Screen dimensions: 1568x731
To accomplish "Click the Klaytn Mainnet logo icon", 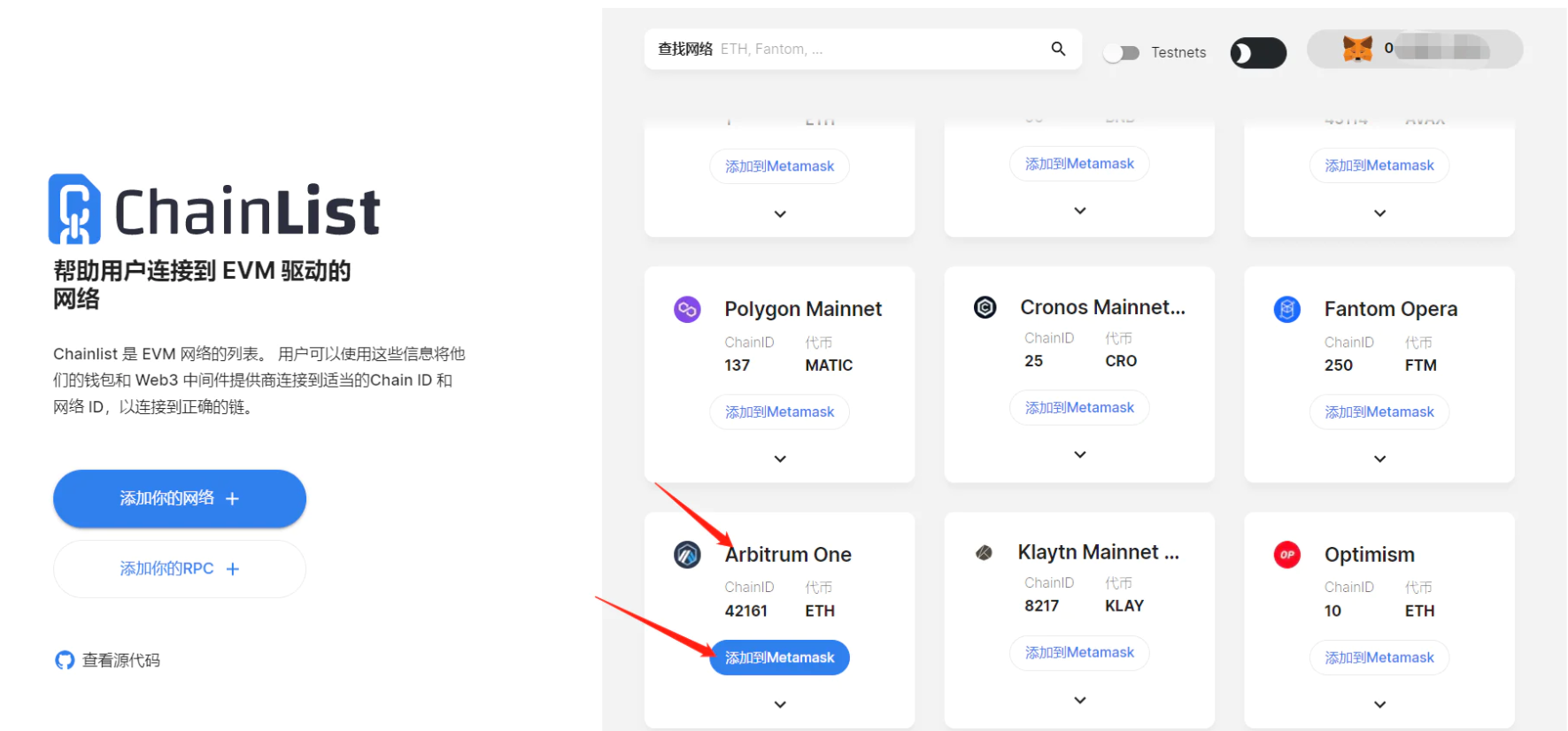I will pos(984,552).
